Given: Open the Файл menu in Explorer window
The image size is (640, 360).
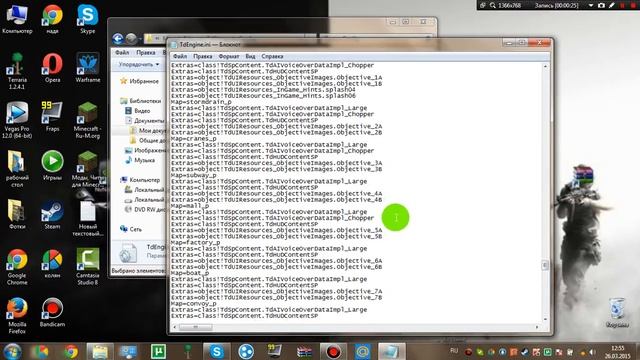Looking at the screenshot, I should click(122, 53).
